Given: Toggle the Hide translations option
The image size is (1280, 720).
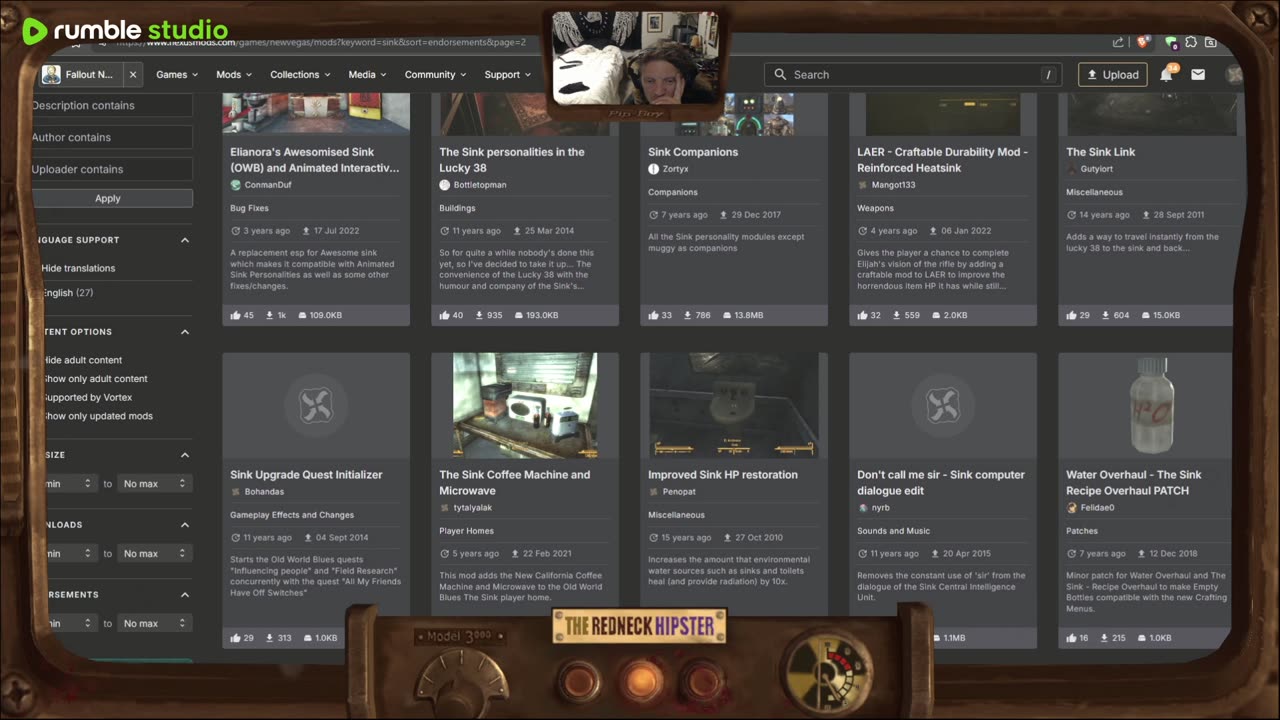Looking at the screenshot, I should pyautogui.click(x=76, y=268).
